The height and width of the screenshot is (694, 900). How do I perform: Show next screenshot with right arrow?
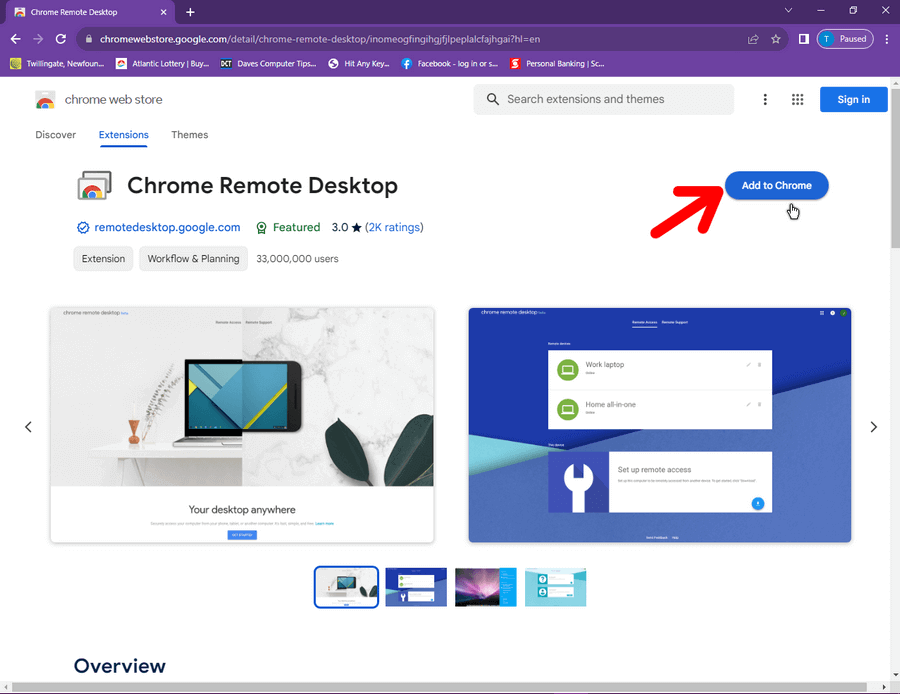coord(874,427)
